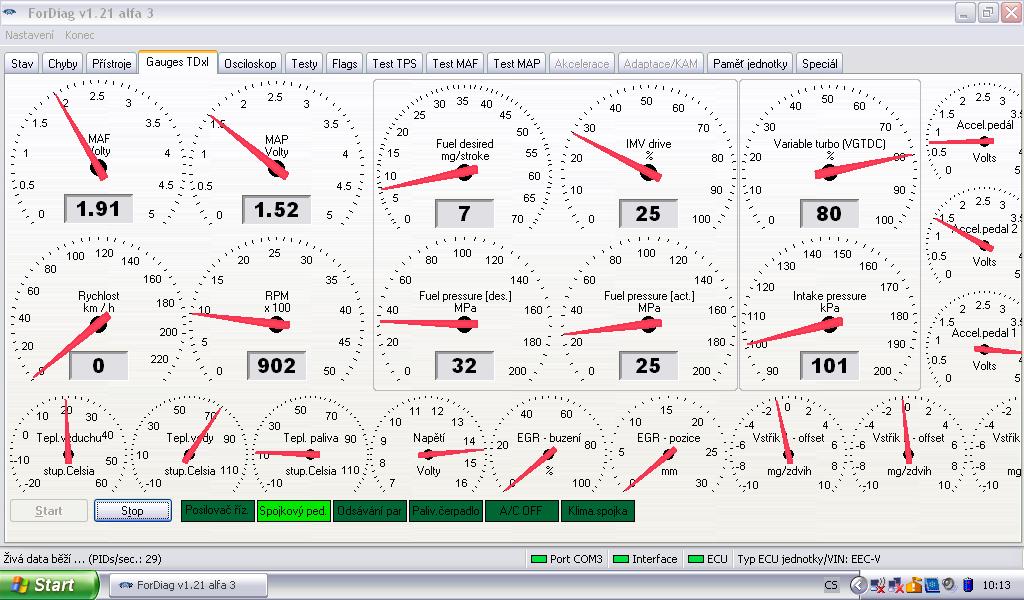1024x600 pixels.
Task: Switch to the Osciloskop tab
Action: [x=250, y=63]
